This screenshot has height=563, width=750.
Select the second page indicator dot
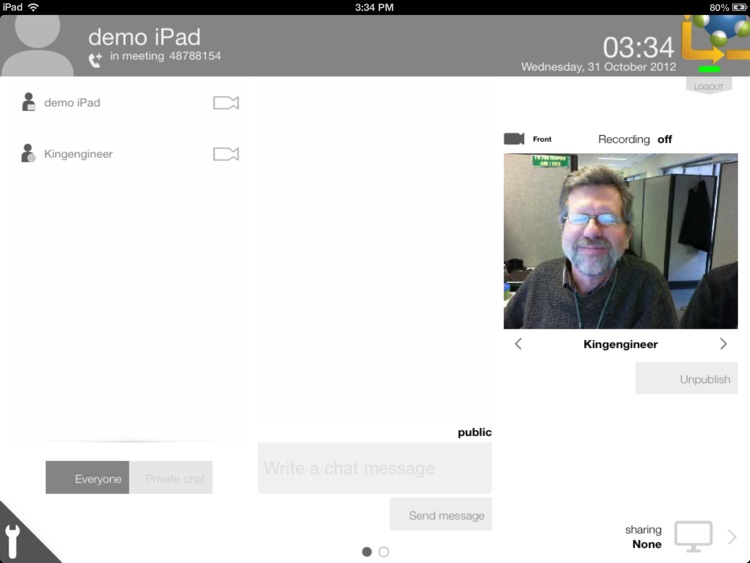click(x=384, y=551)
